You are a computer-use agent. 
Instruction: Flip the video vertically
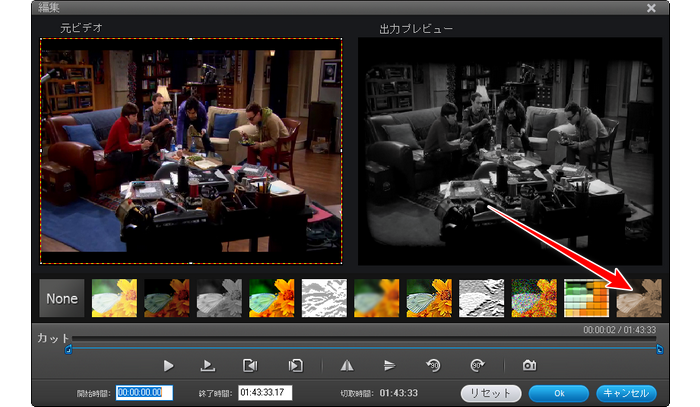click(390, 366)
